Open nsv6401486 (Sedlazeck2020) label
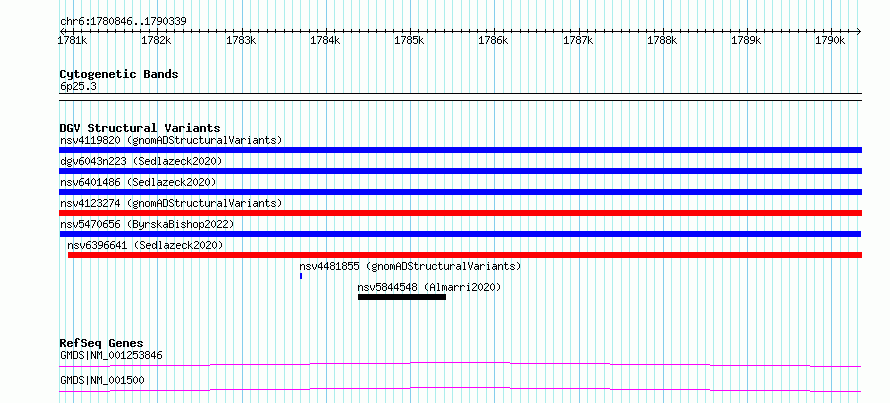 (x=138, y=182)
